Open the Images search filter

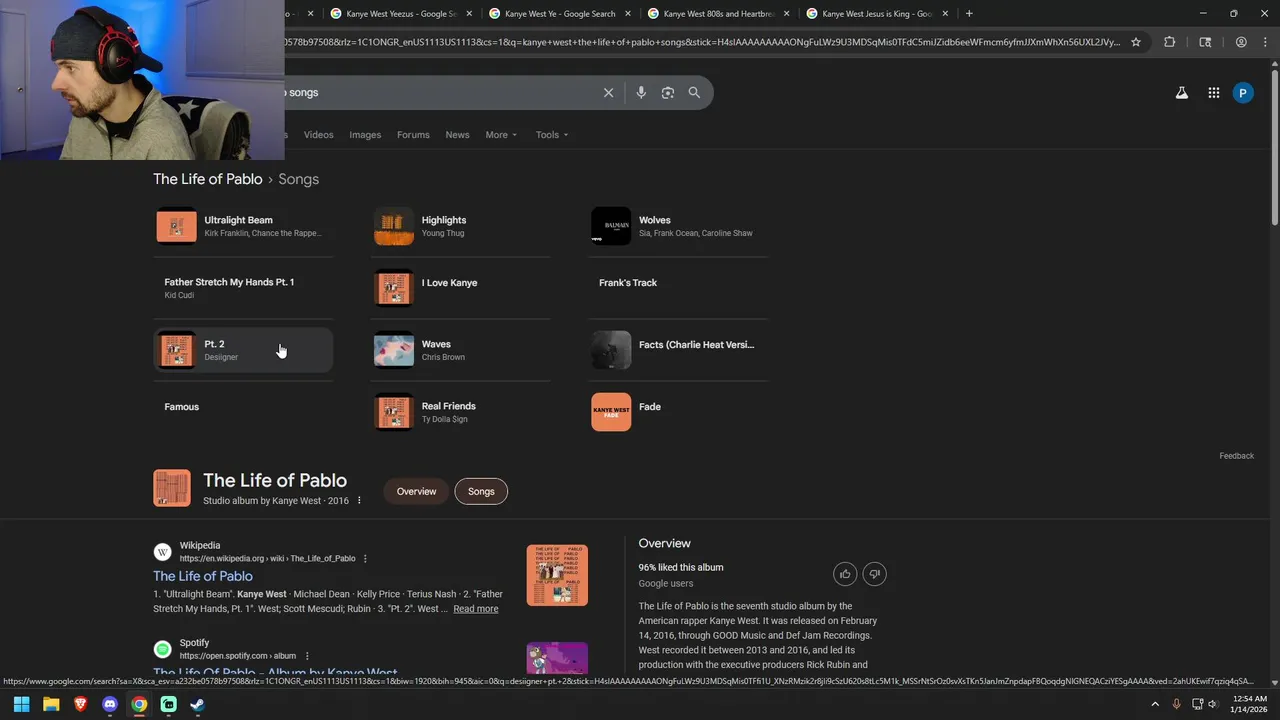365,135
